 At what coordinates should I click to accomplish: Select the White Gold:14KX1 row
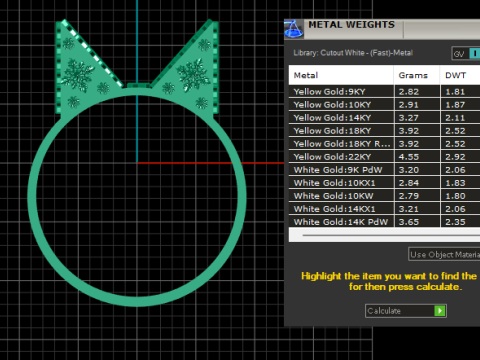pos(384,209)
